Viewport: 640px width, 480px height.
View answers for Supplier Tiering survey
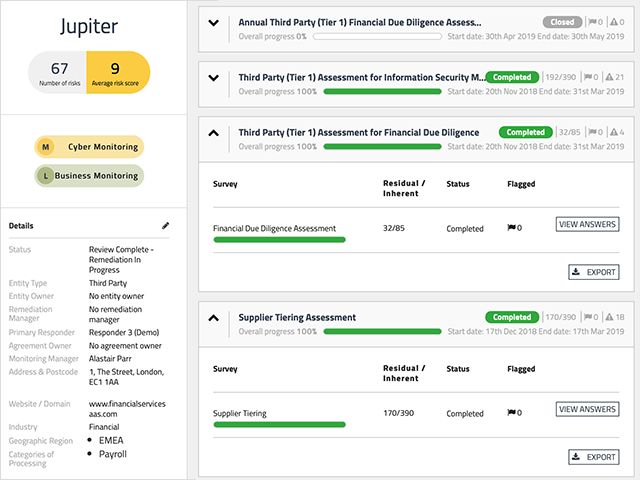(x=587, y=409)
